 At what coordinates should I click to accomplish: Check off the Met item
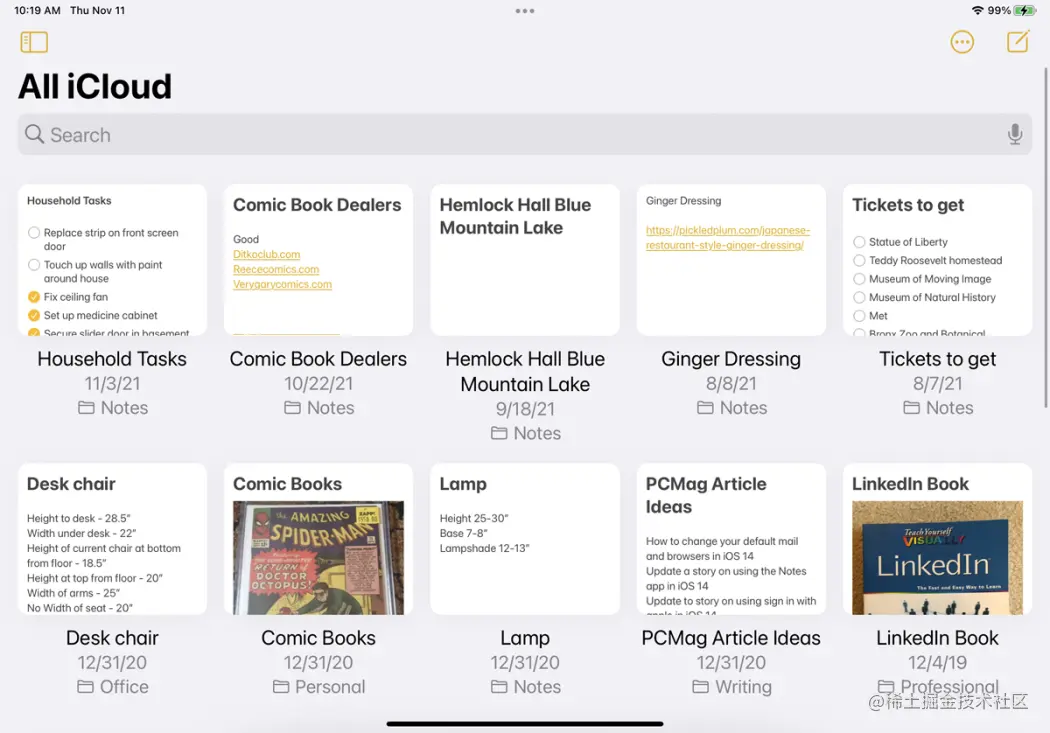[859, 315]
